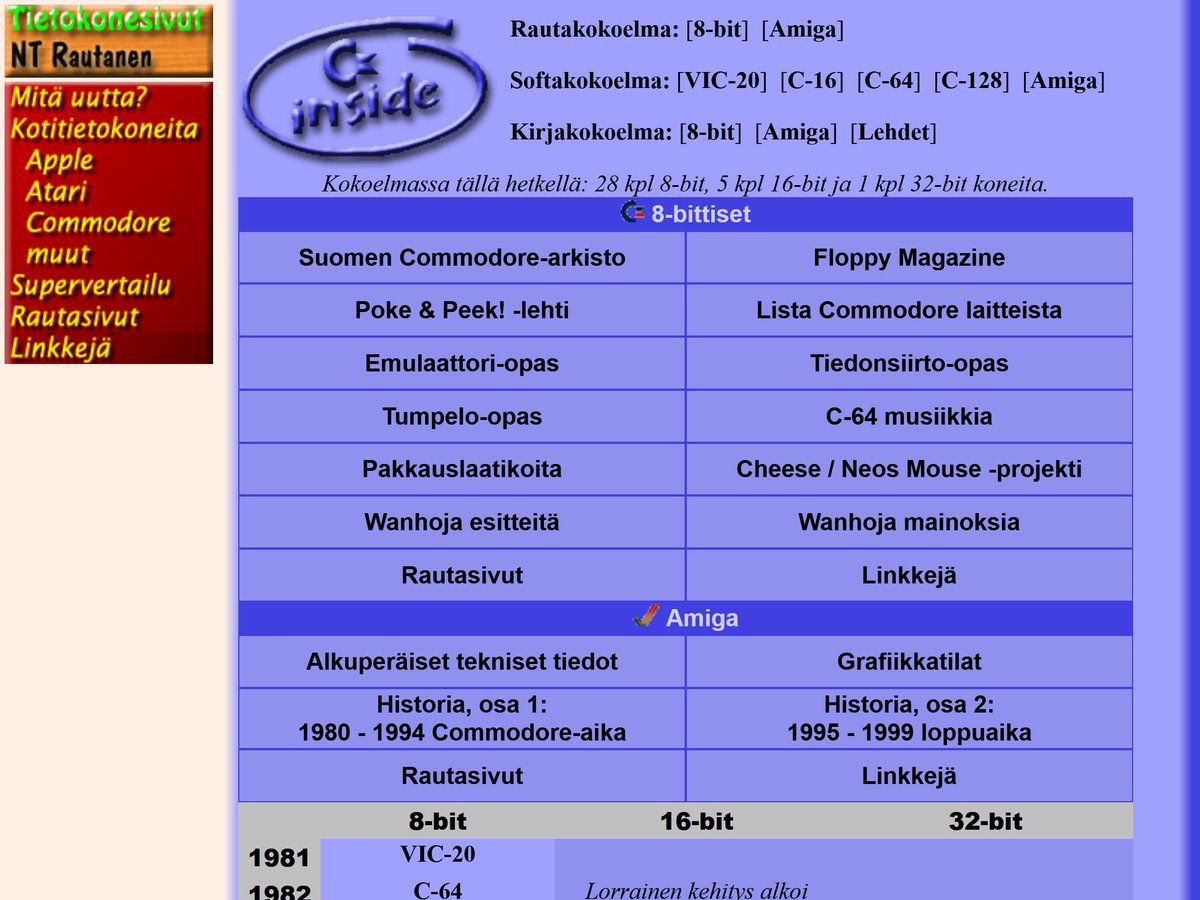Open Rautasivut in the 8-bittiset section
Image resolution: width=1200 pixels, height=900 pixels.
[462, 575]
